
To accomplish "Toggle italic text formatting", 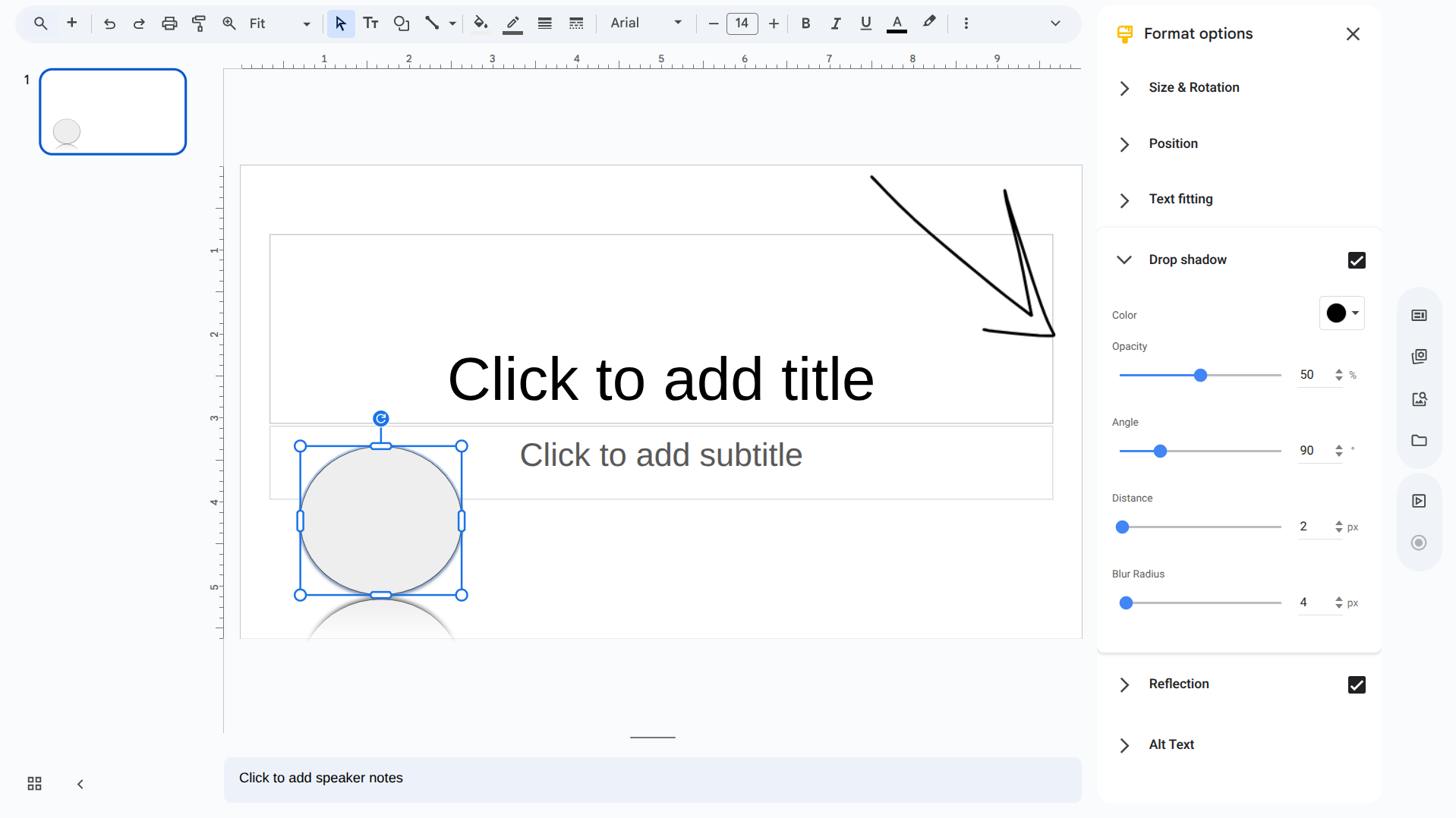I will click(x=835, y=24).
